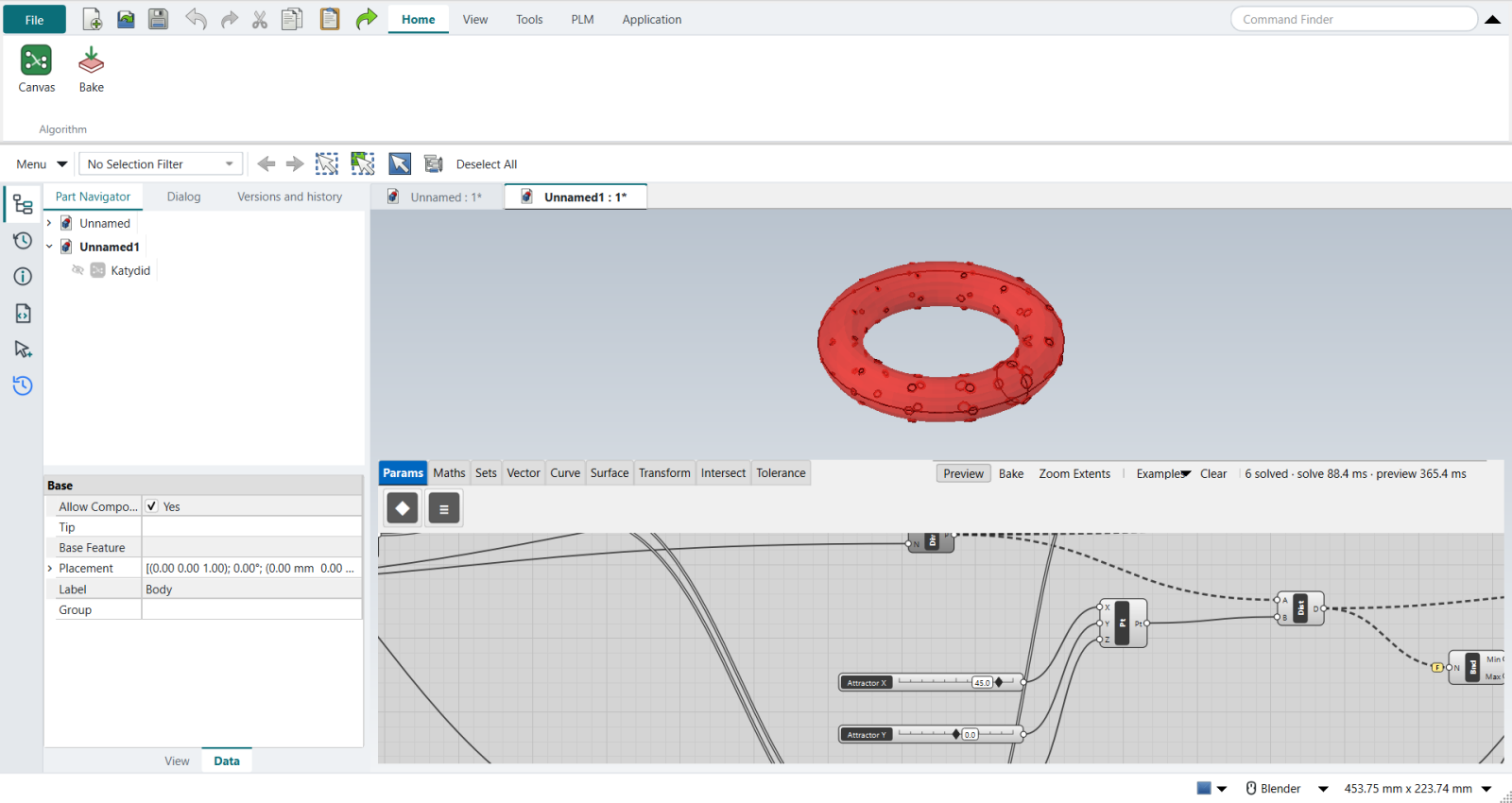Click Clear in algorithm toolbar
Image resolution: width=1512 pixels, height=803 pixels.
click(x=1213, y=473)
